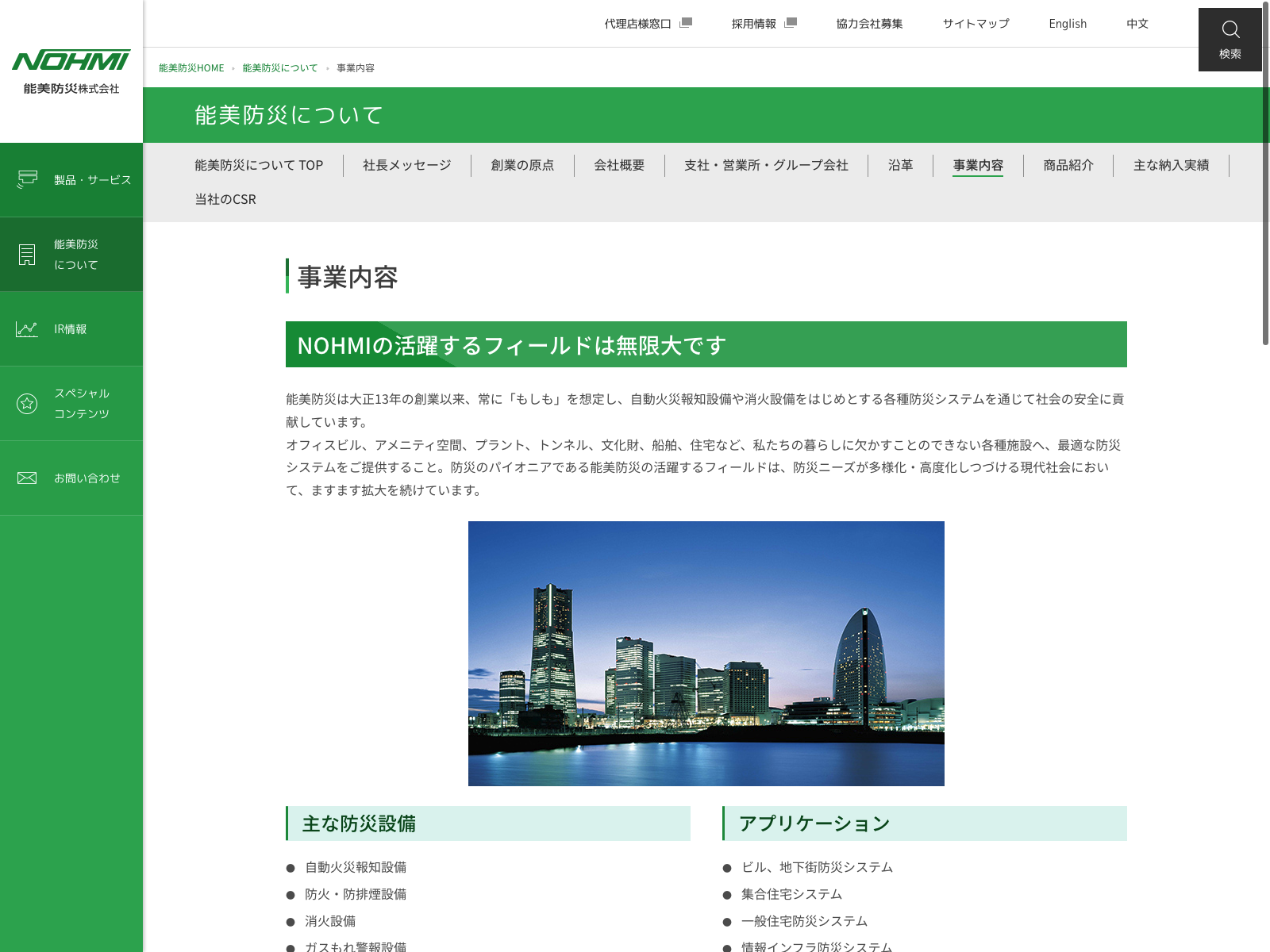This screenshot has width=1270, height=952.
Task: Open the 社長メッセージ tab
Action: tap(406, 165)
